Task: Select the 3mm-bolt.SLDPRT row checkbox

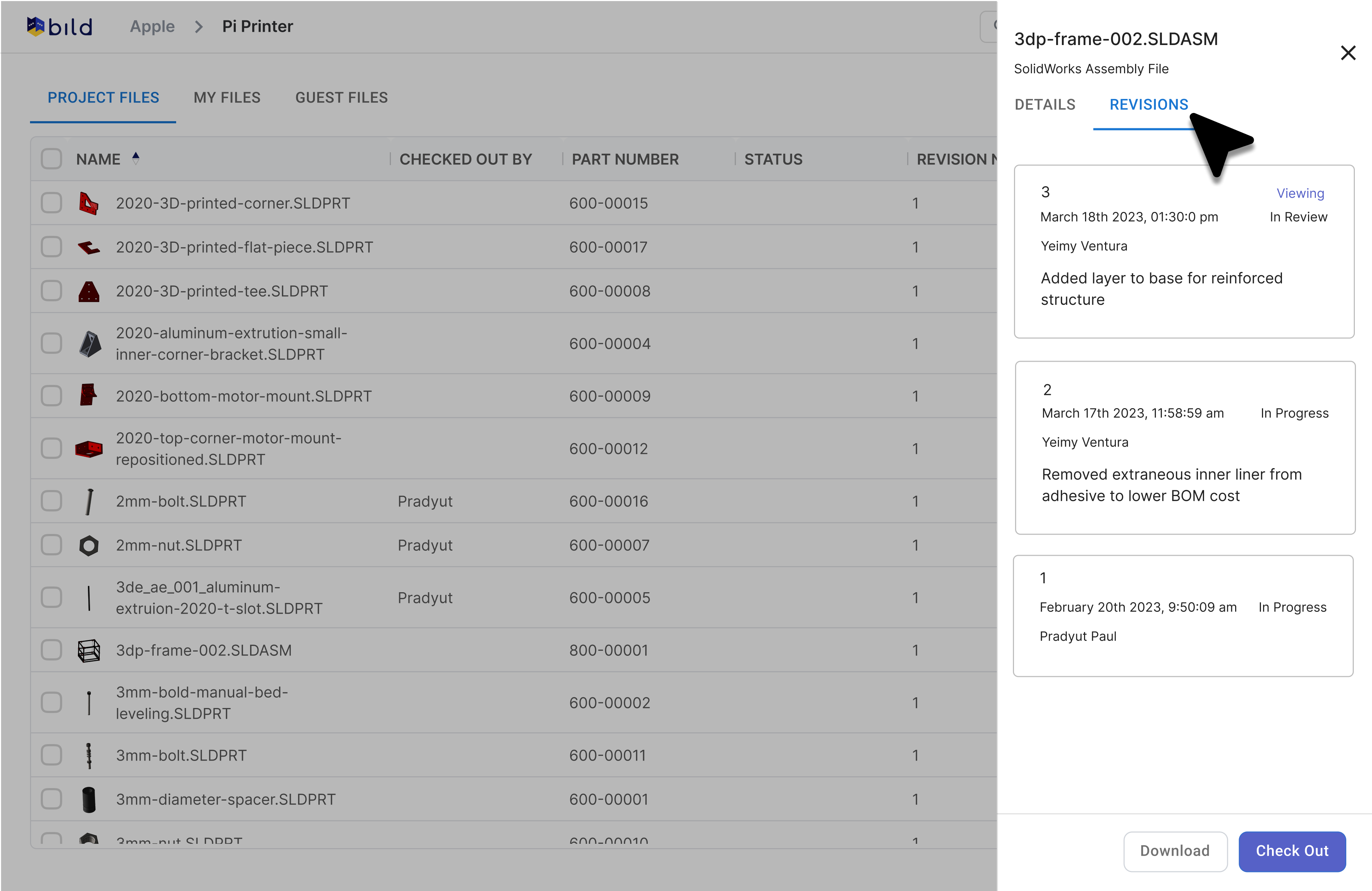Action: tap(51, 755)
